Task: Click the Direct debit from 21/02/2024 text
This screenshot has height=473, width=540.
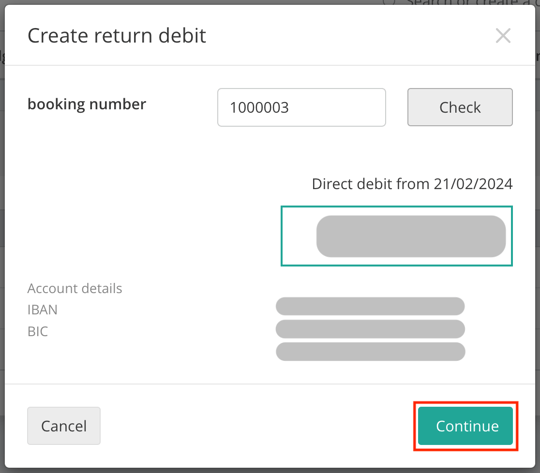Action: click(x=412, y=184)
